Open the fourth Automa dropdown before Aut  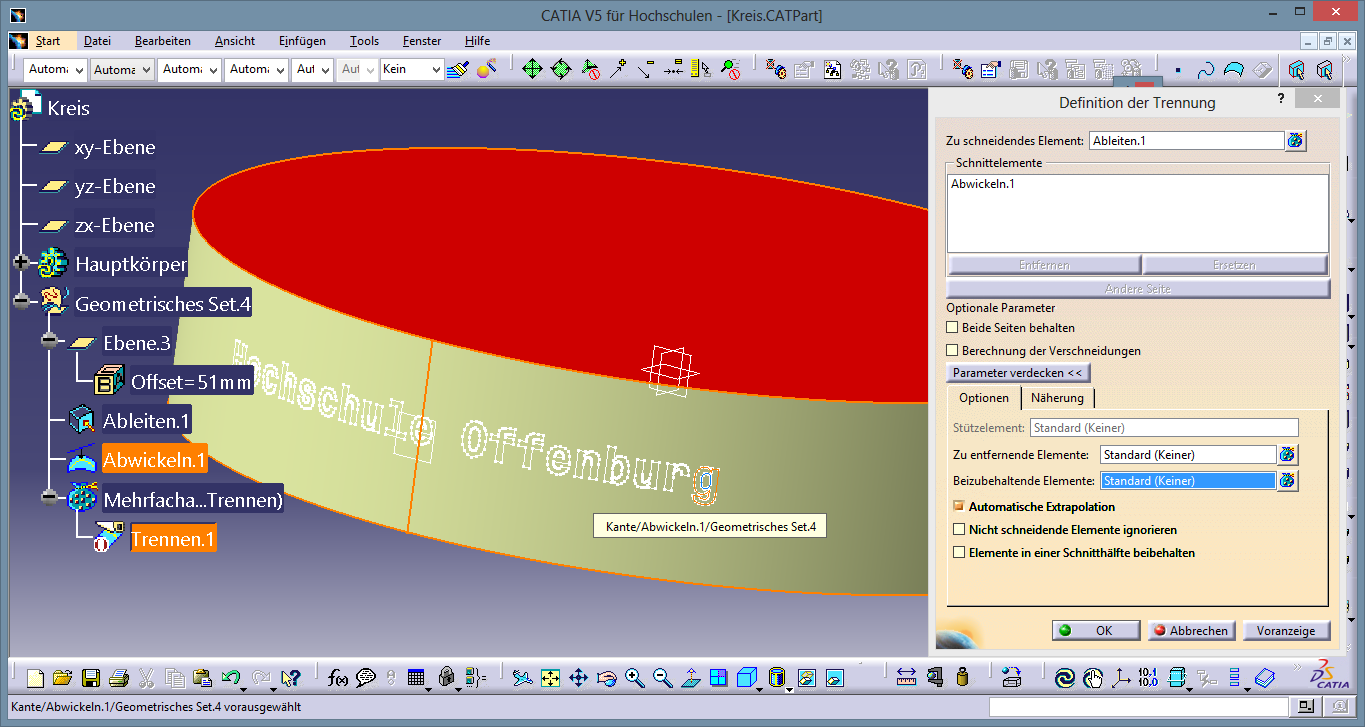(257, 70)
